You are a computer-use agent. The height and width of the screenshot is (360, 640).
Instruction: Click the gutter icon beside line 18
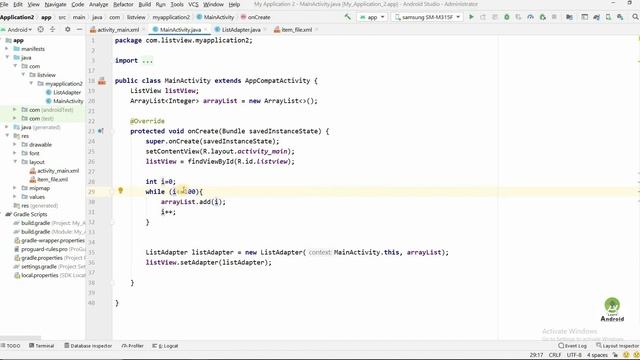[x=102, y=81]
